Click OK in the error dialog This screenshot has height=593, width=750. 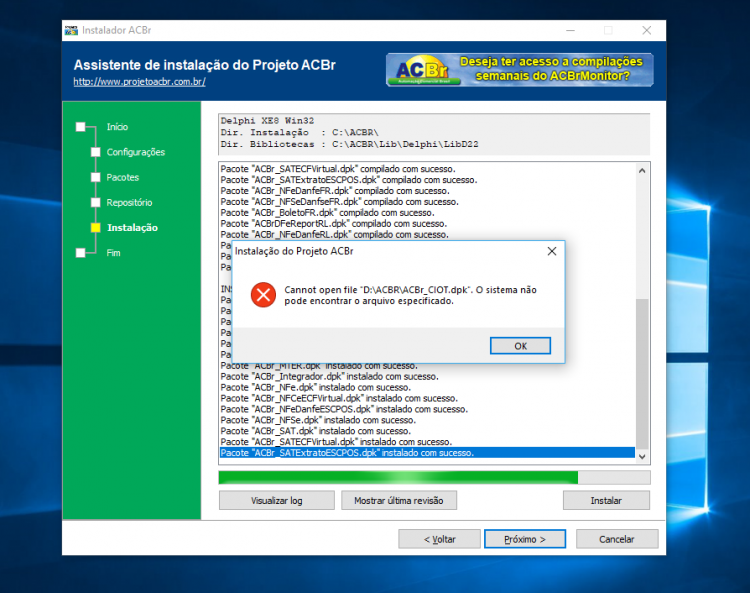click(x=520, y=346)
